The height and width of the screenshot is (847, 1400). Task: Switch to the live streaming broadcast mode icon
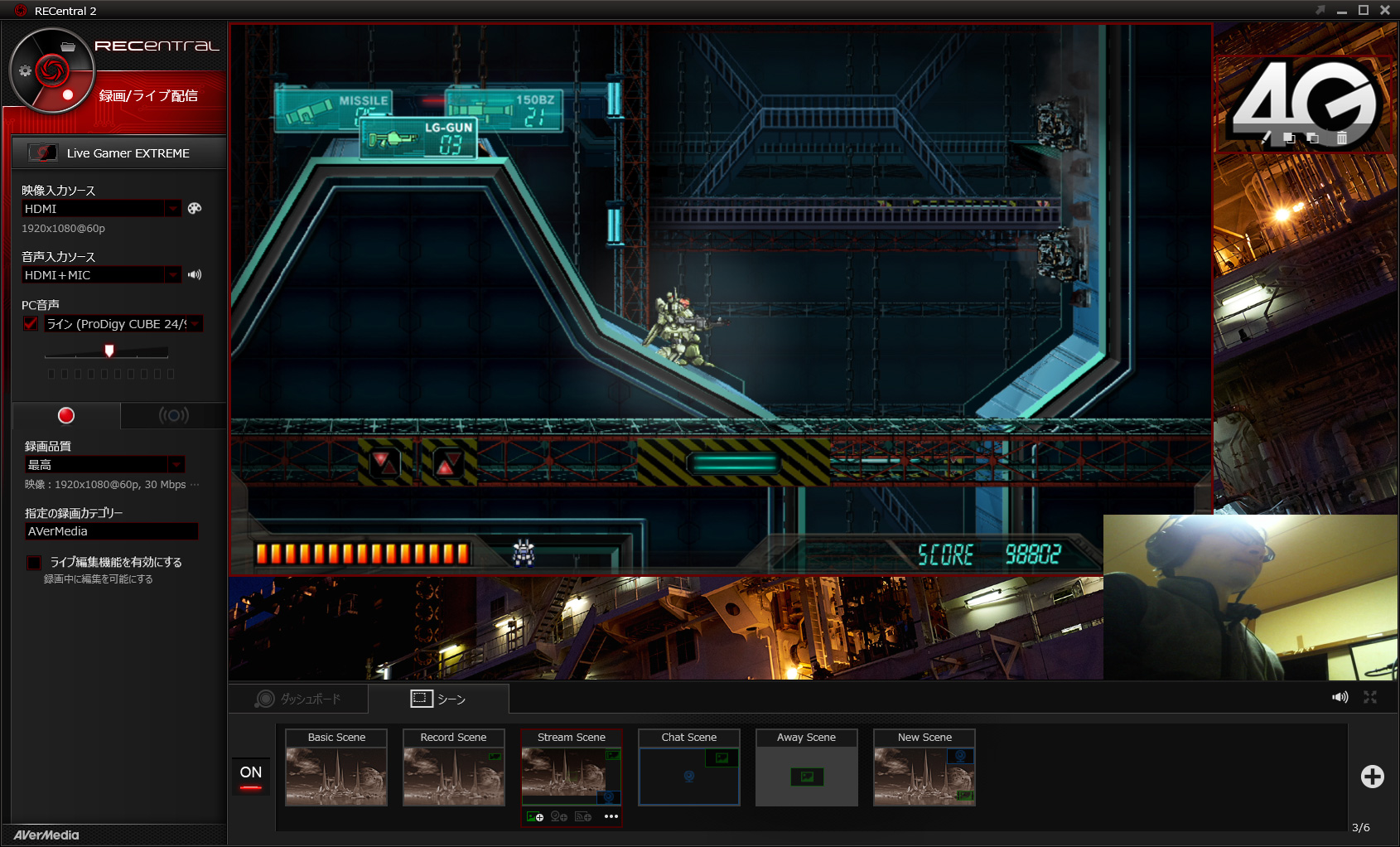pos(173,415)
